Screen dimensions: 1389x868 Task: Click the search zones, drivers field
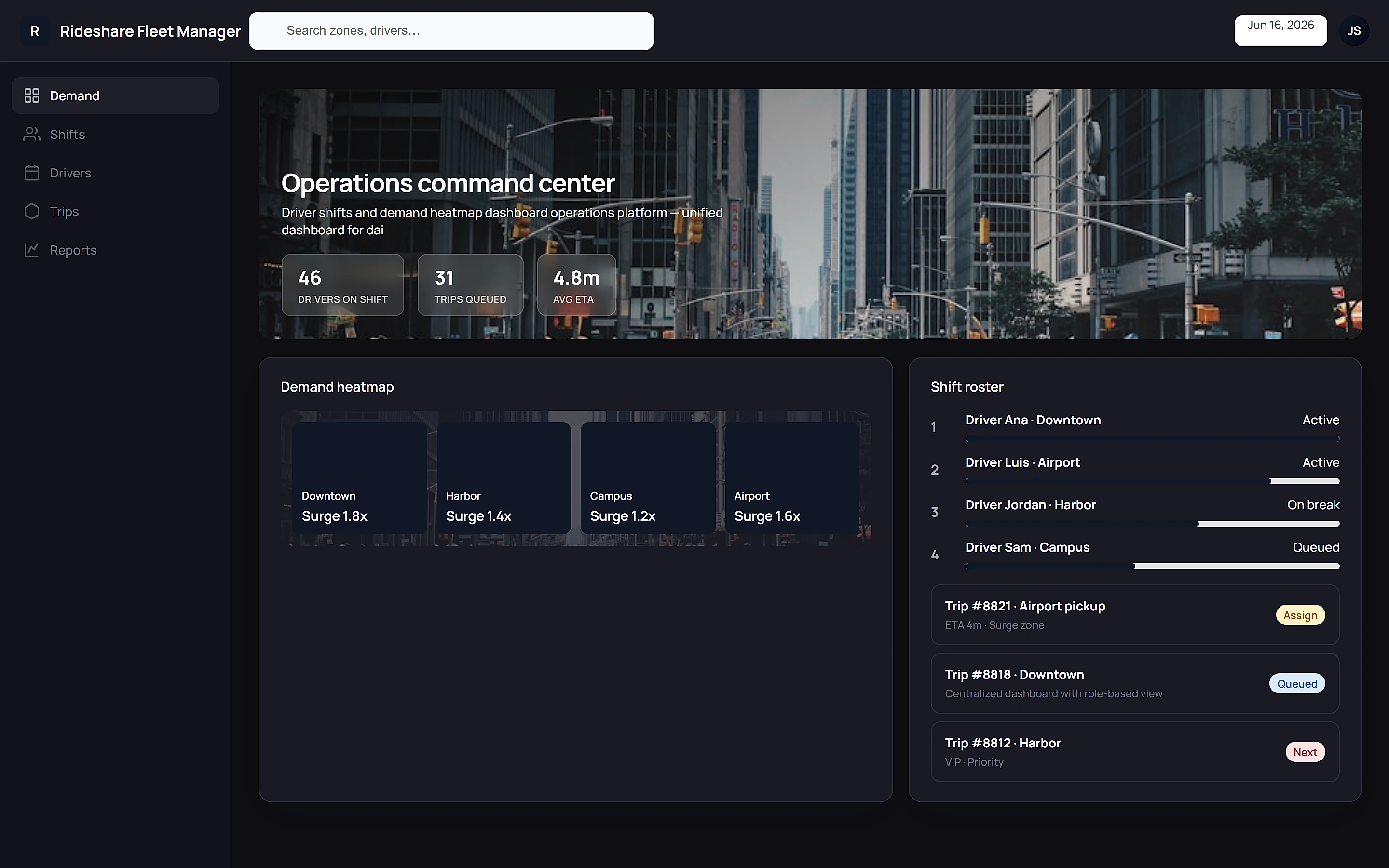(451, 31)
